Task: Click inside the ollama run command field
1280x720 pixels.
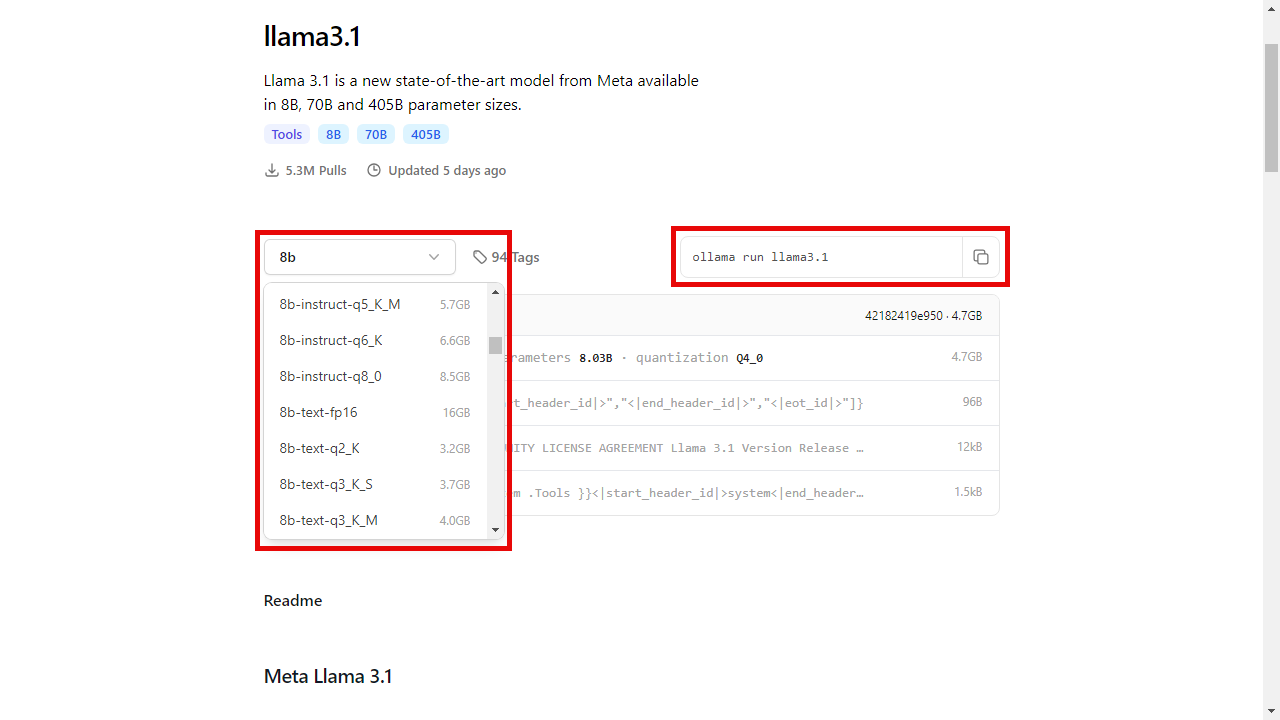Action: [x=820, y=257]
